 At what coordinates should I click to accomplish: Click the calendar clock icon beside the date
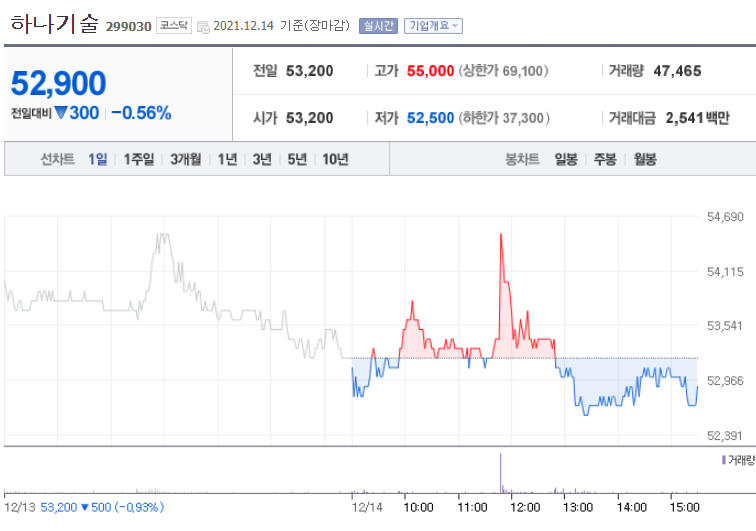(x=203, y=27)
